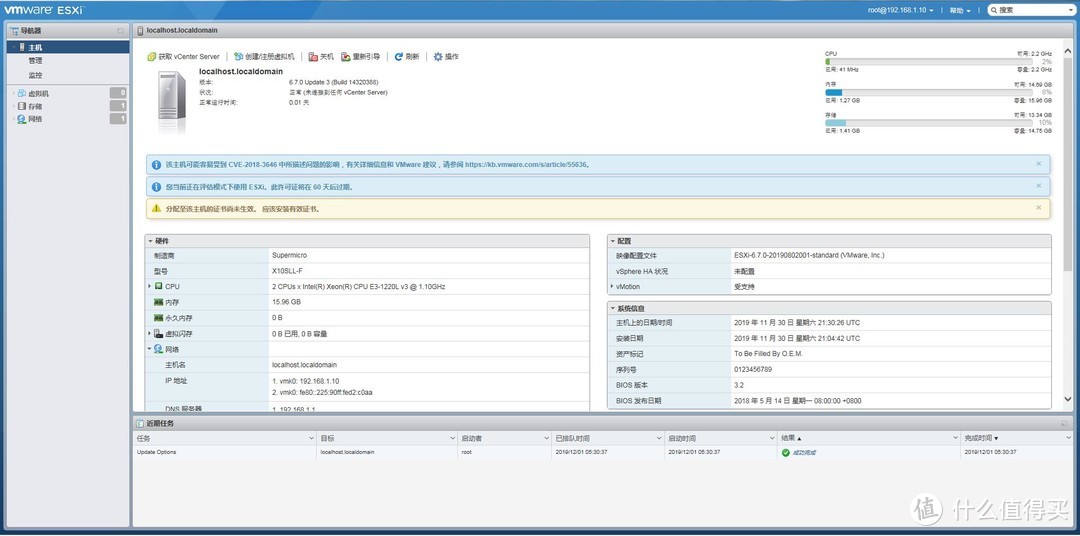The image size is (1080, 536).
Task: Collapse the Configuration panel
Action: tap(612, 241)
